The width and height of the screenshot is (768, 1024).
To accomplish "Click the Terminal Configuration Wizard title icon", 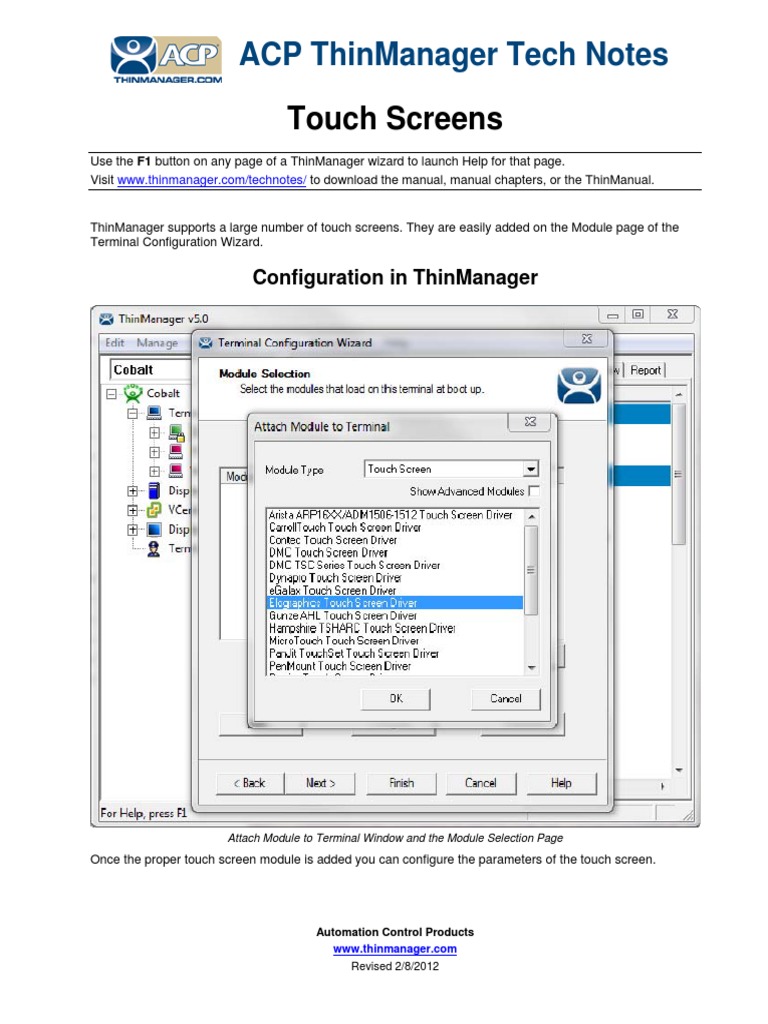I will pyautogui.click(x=205, y=342).
